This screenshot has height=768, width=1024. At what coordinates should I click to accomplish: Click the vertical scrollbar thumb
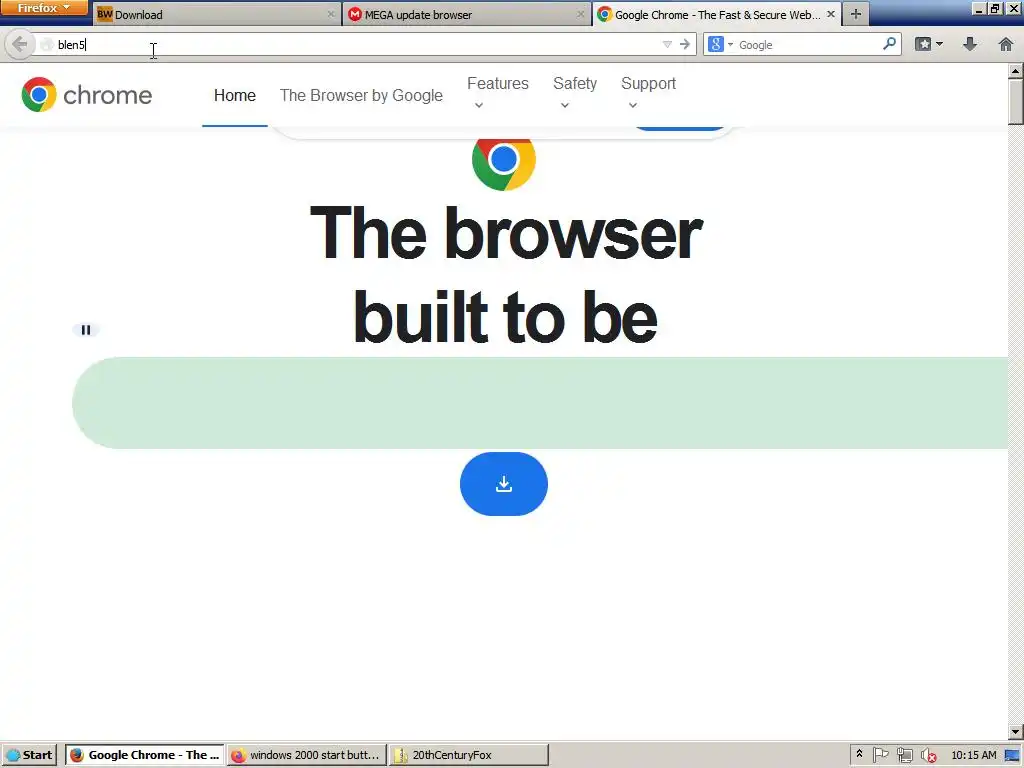coord(1016,101)
